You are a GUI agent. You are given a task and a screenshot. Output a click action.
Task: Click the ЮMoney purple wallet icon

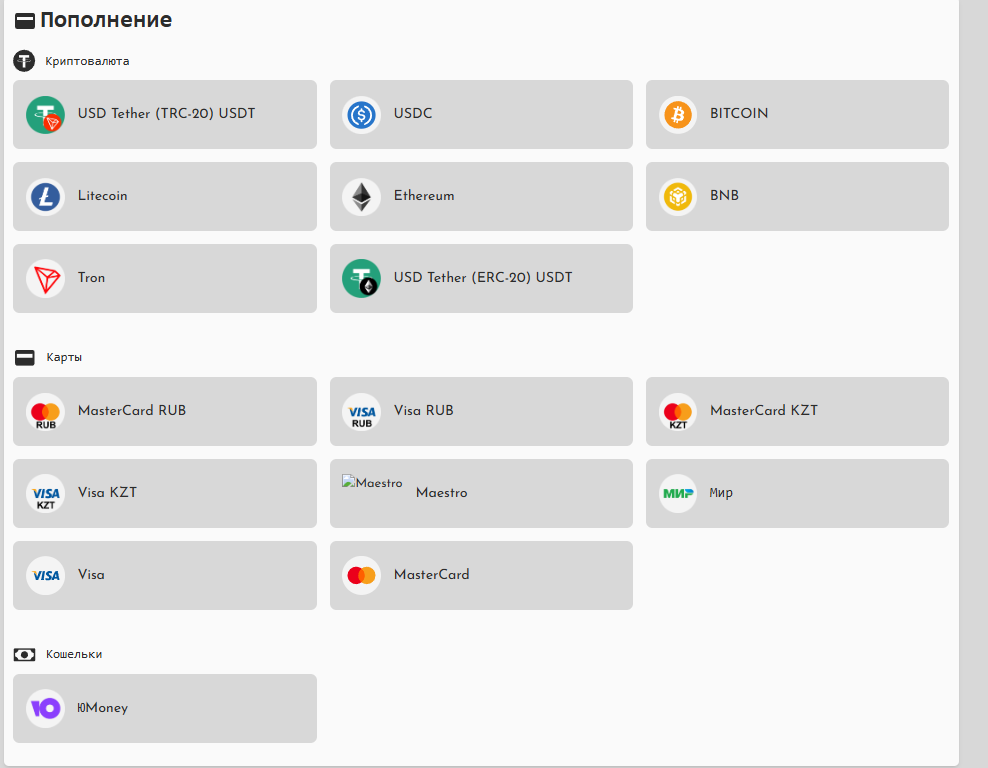(45, 708)
